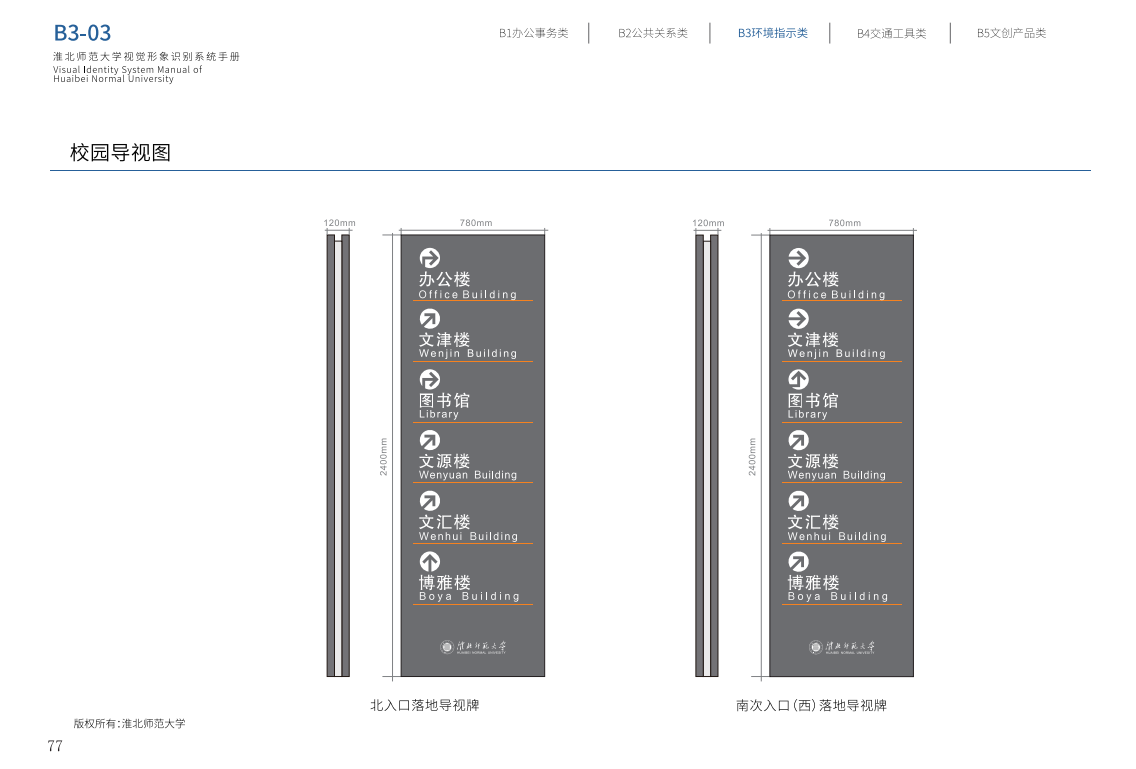Click right arrow icon above 图书馆 on north entrance sign
The image size is (1136, 769).
click(x=430, y=379)
